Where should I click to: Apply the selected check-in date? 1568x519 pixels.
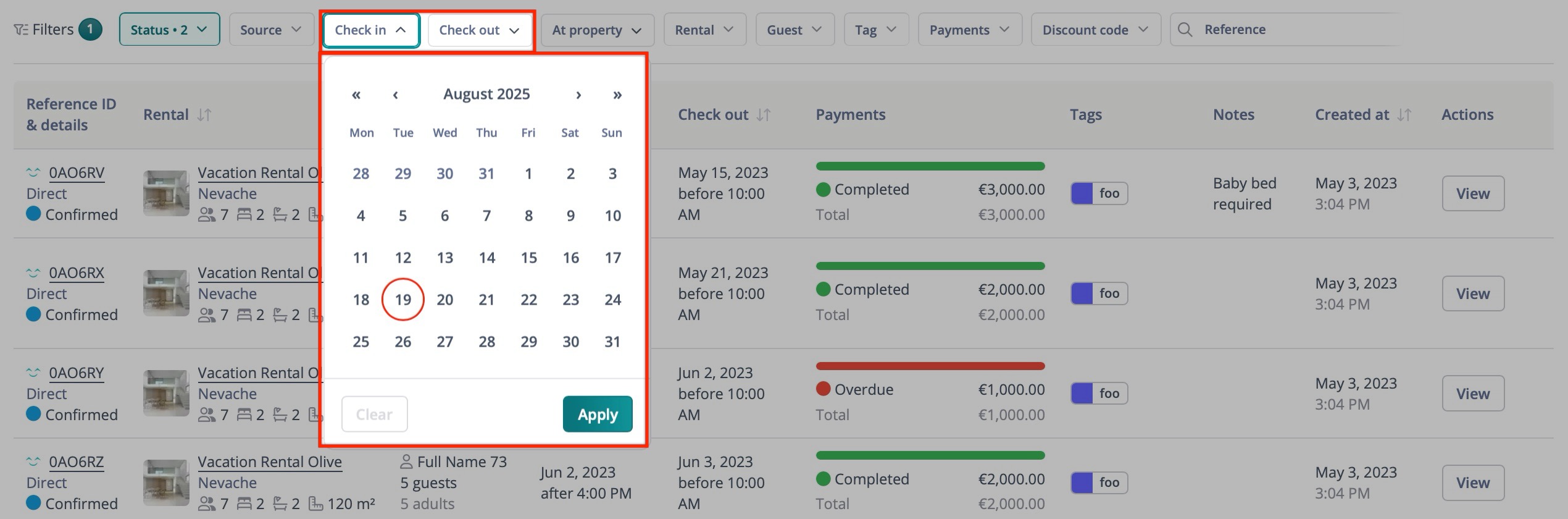(x=598, y=414)
